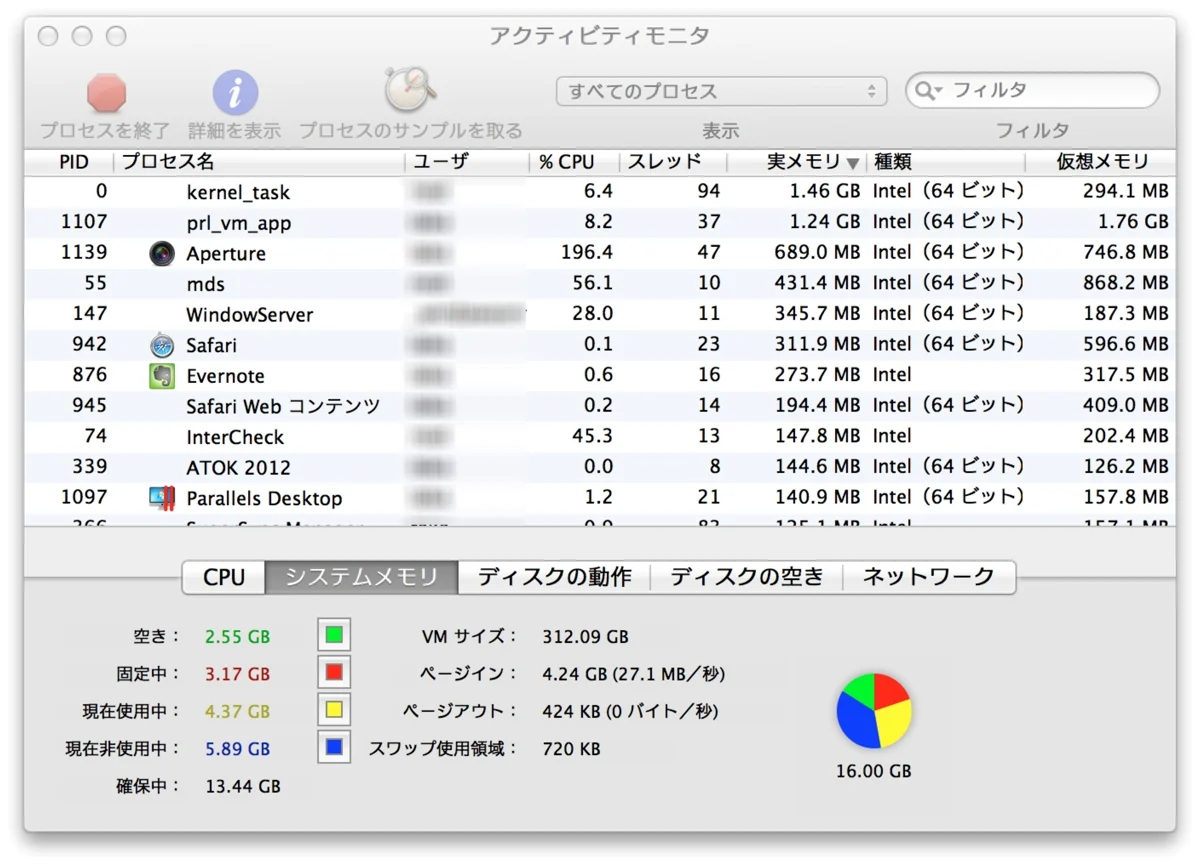
Task: Select the prl_vm_app process row
Action: (x=600, y=222)
